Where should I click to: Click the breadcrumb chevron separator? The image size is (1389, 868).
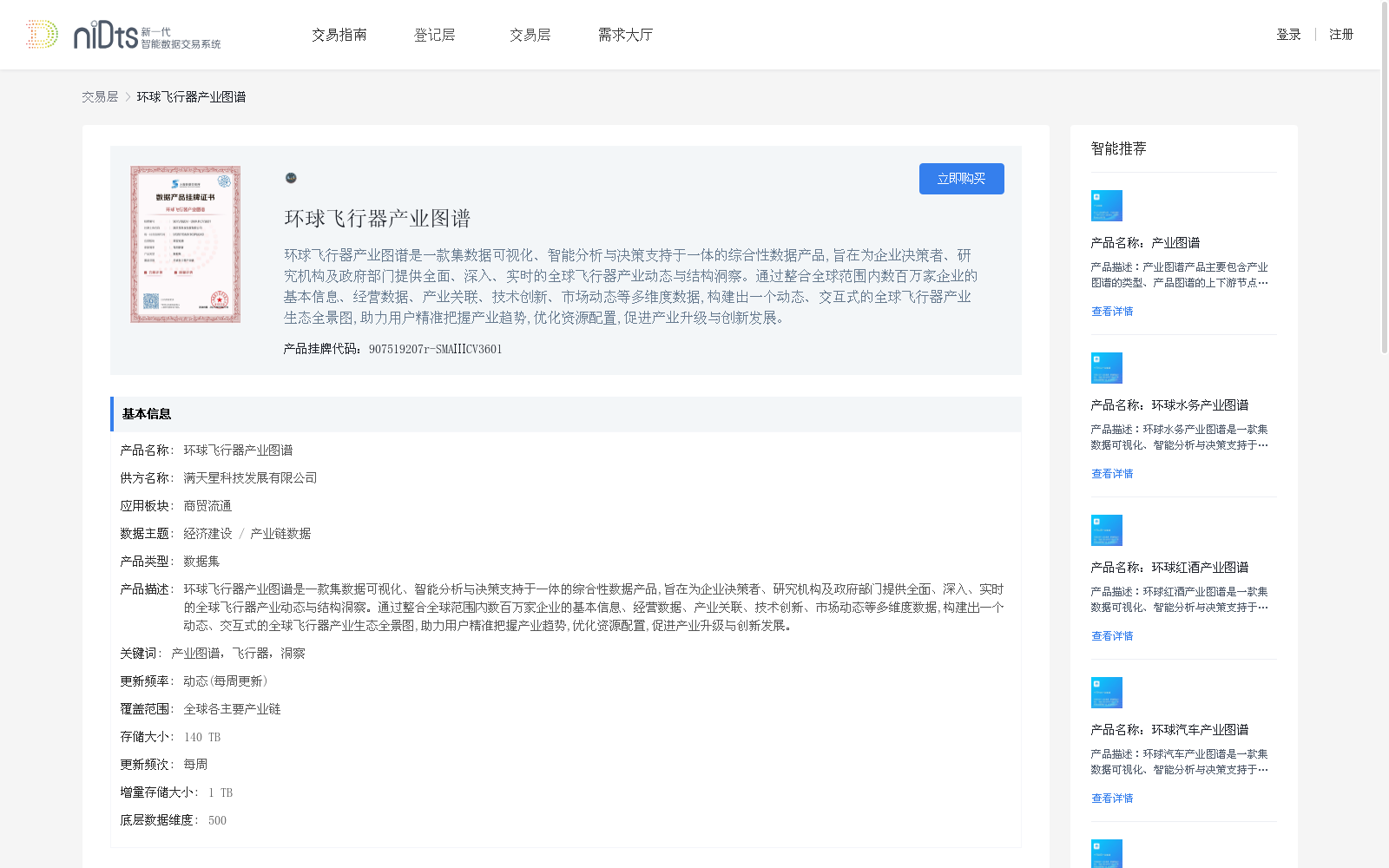[128, 97]
